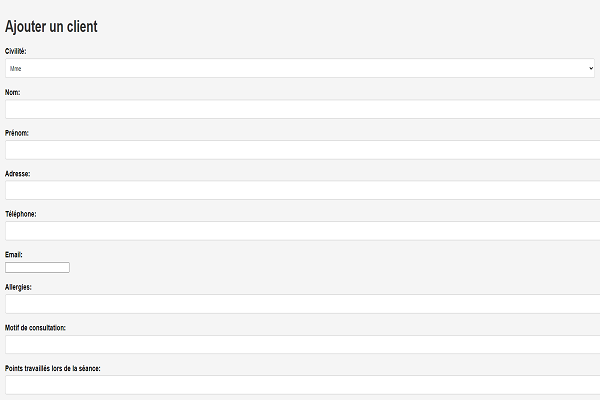Click the Allergies label
Image resolution: width=600 pixels, height=400 pixels.
click(18, 287)
